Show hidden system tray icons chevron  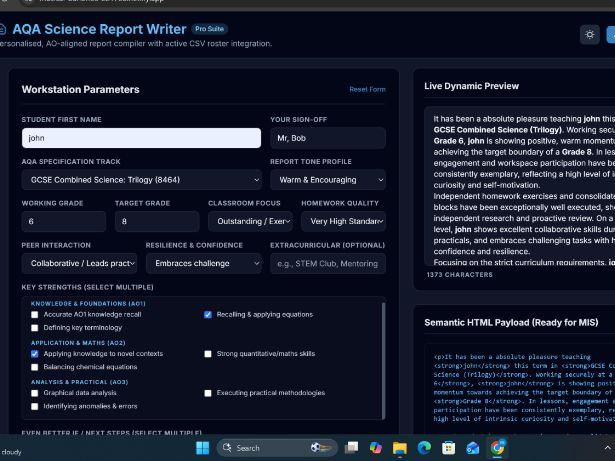(x=608, y=448)
